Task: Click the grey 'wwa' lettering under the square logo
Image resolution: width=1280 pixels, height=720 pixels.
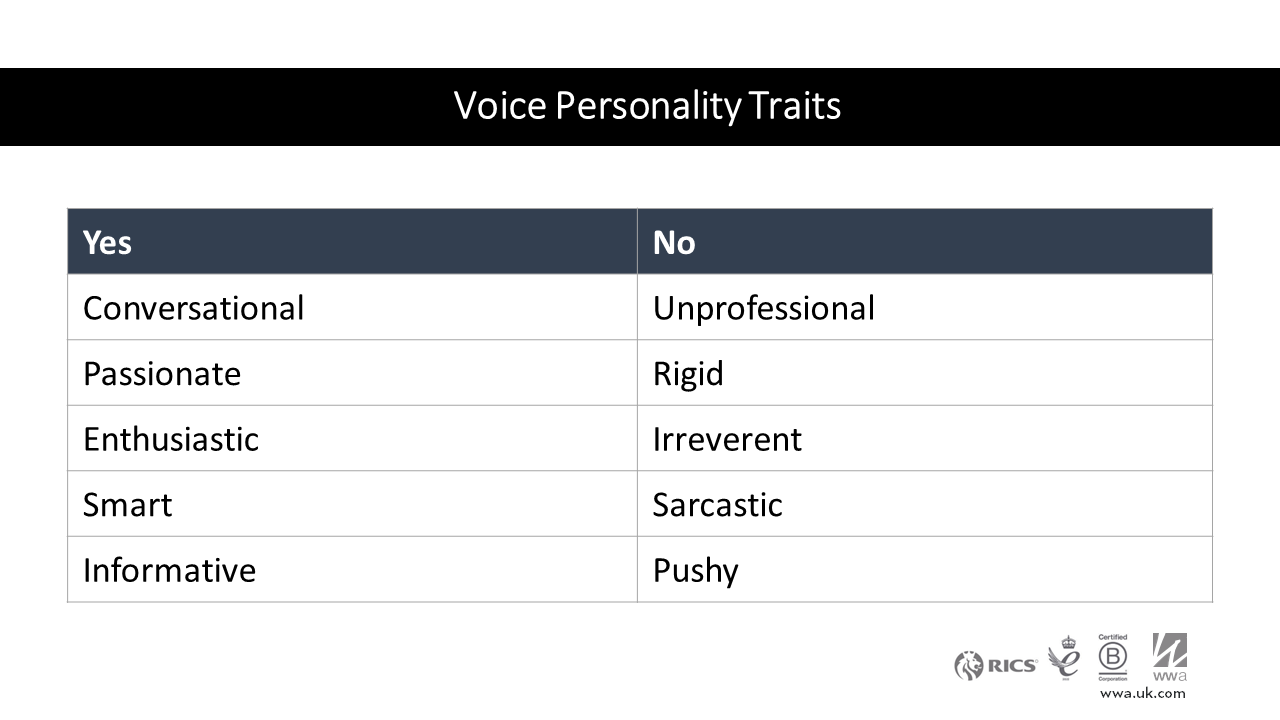Action: (x=1170, y=676)
